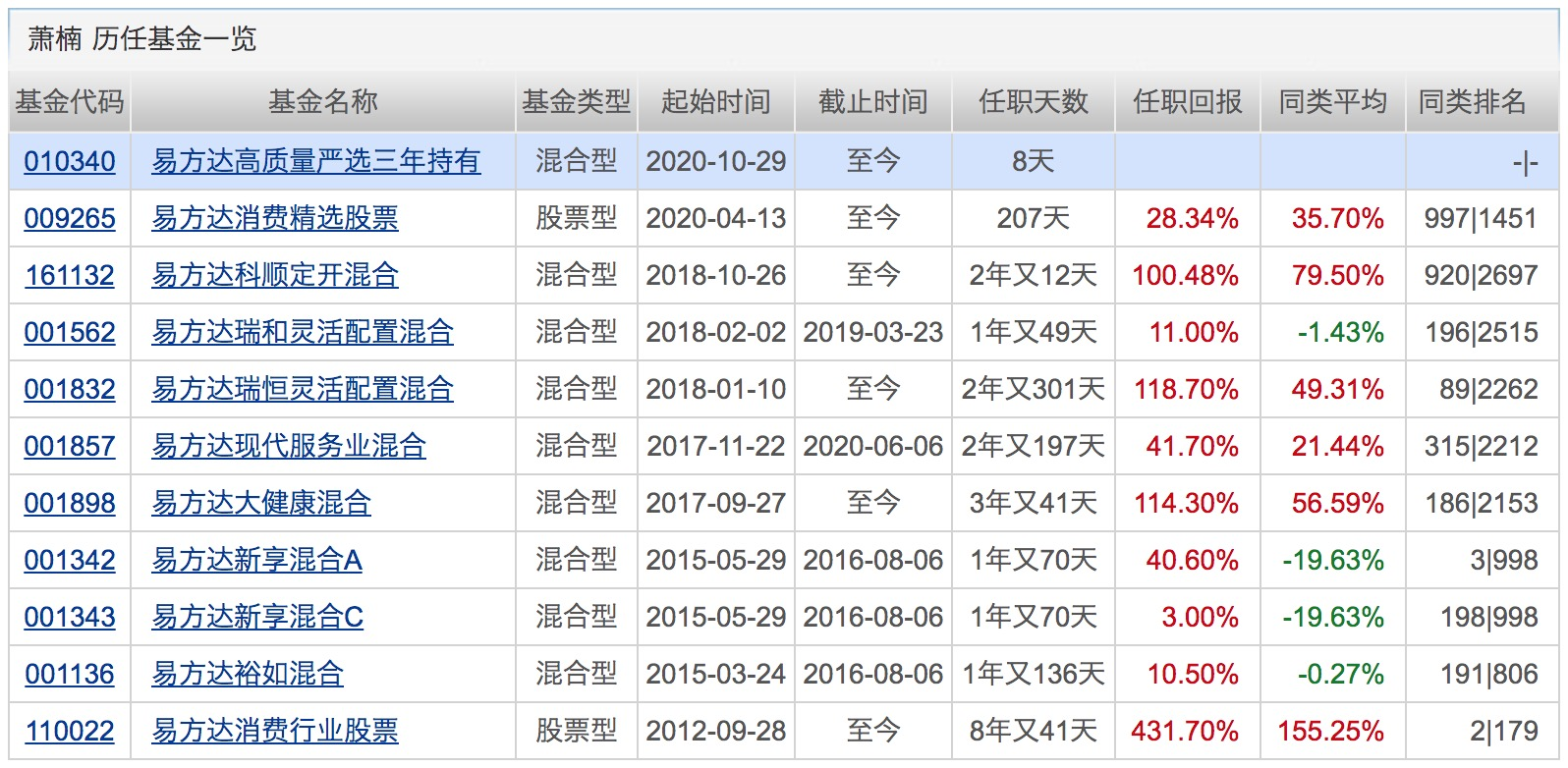The width and height of the screenshot is (1568, 768).
Task: Click the 任职回报 column header
Action: tap(1188, 102)
